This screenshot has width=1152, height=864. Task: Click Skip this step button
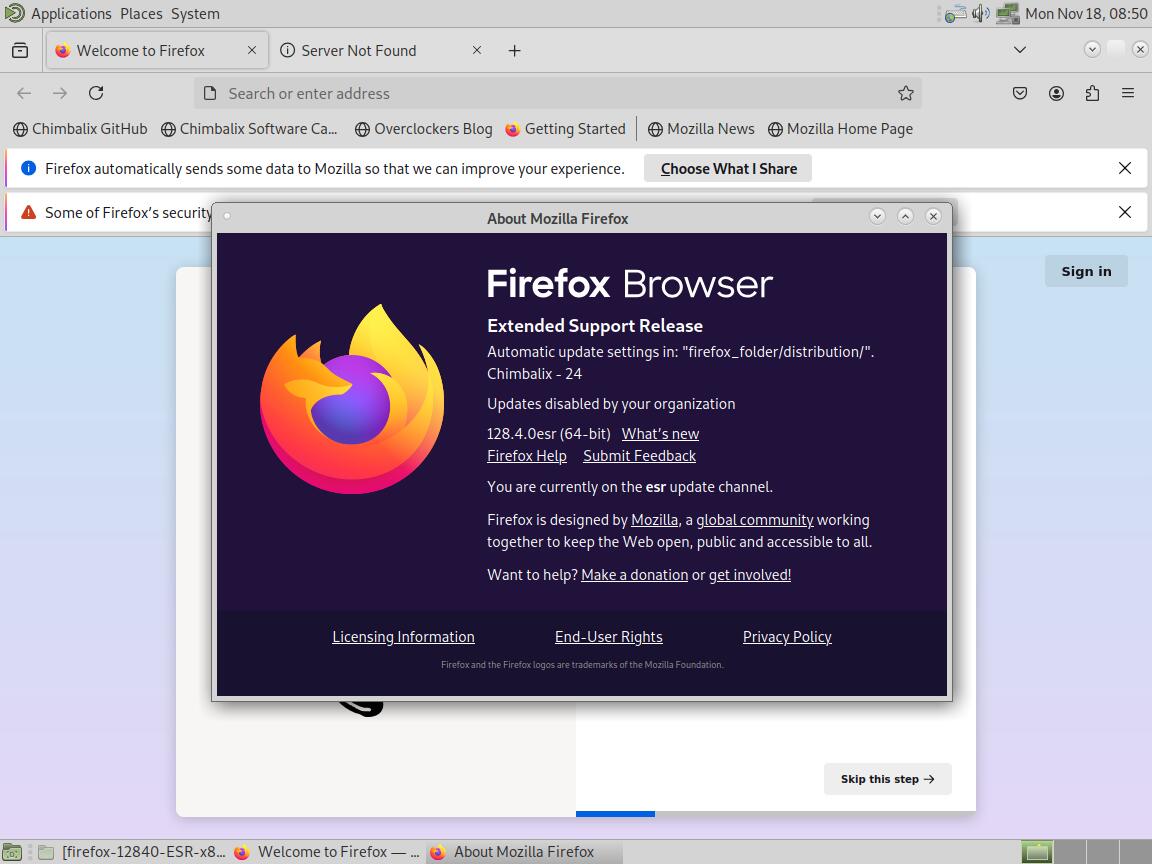point(888,779)
